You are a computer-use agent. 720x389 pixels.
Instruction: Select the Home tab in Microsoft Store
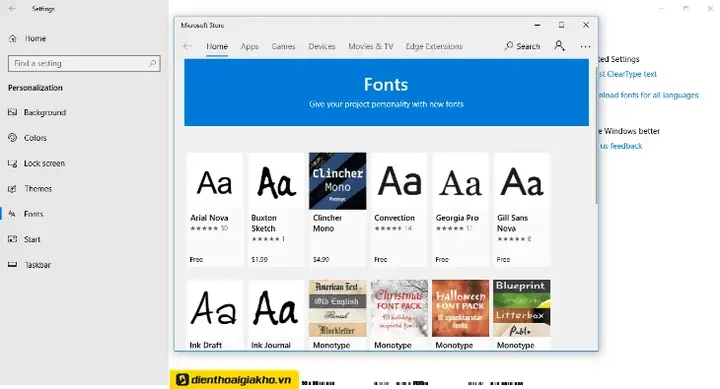tap(217, 46)
